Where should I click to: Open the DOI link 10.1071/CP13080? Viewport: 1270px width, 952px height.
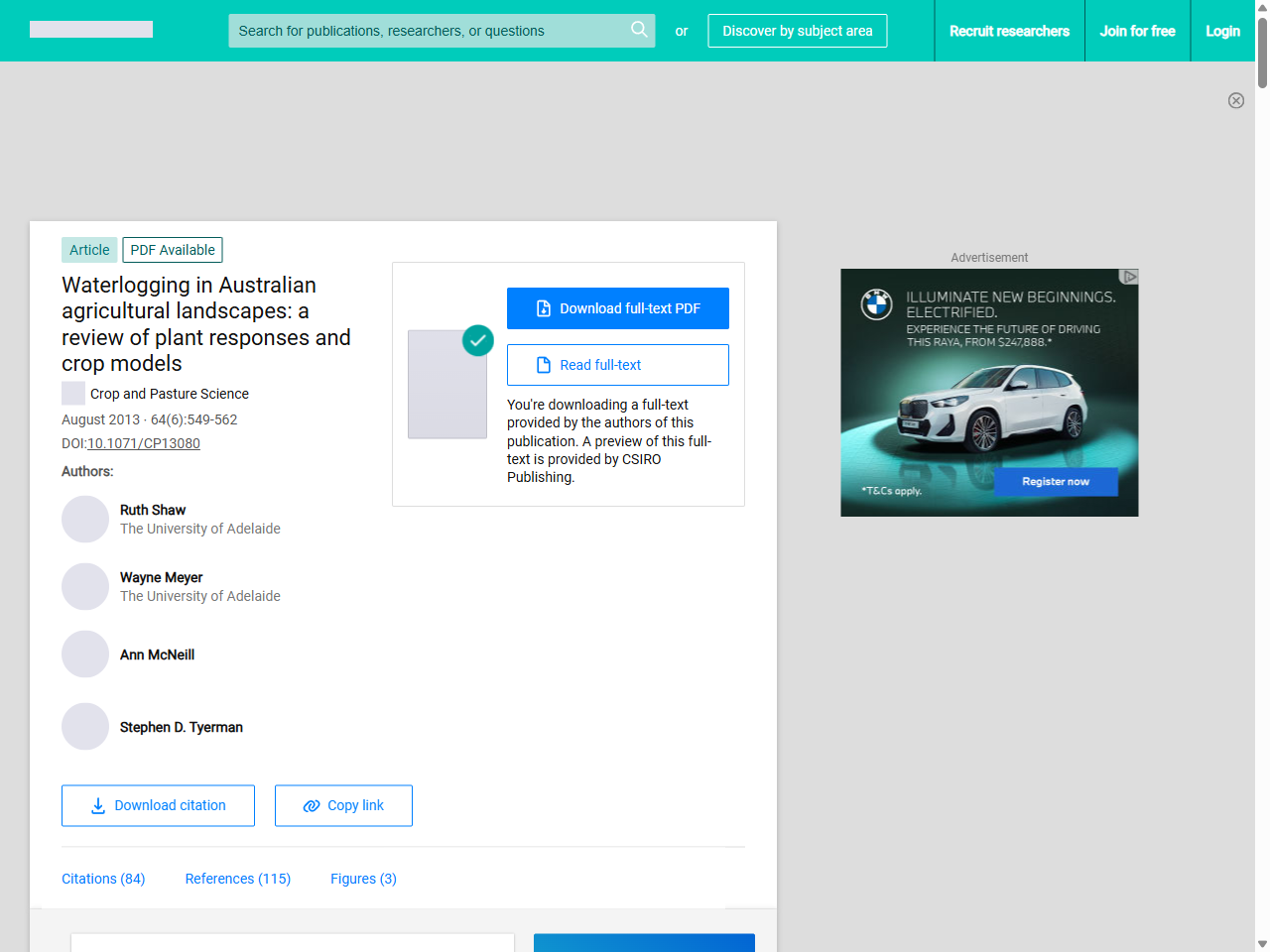pyautogui.click(x=143, y=443)
